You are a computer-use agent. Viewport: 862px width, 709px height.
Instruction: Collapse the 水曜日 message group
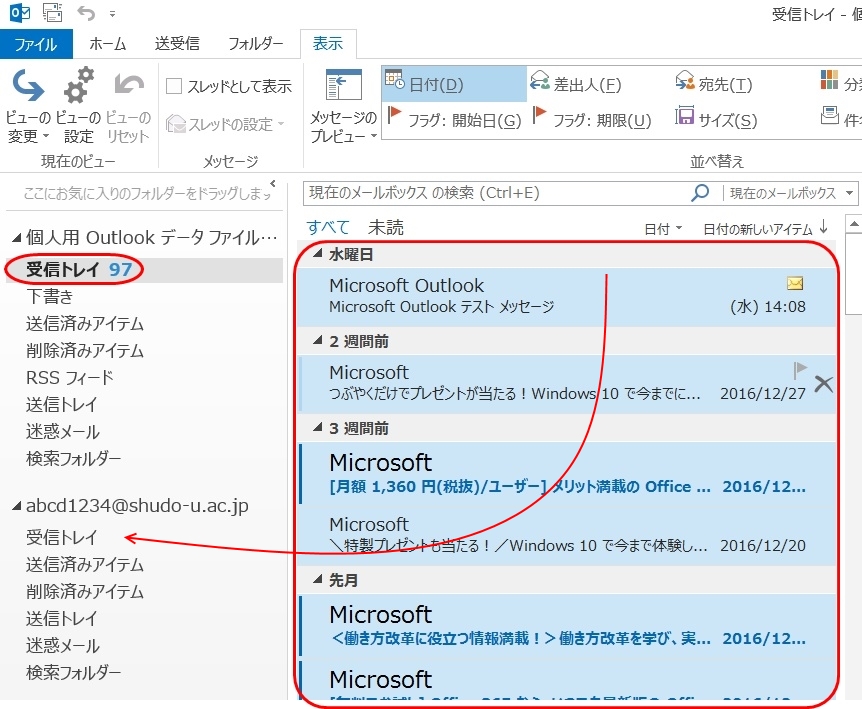coord(318,254)
